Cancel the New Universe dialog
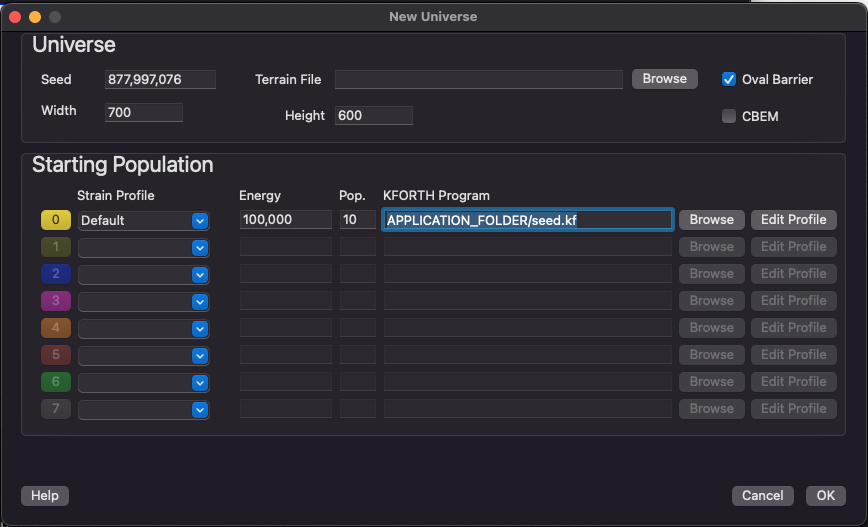 coord(762,495)
